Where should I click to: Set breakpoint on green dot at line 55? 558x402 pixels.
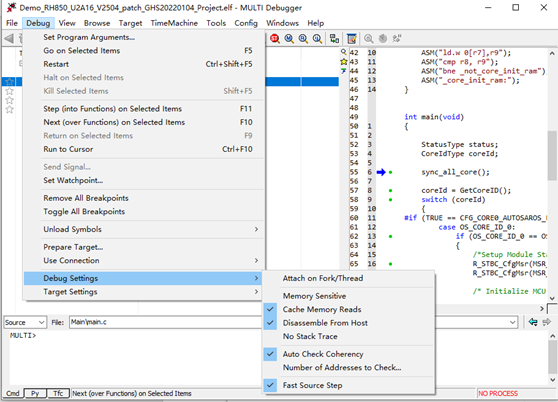390,172
